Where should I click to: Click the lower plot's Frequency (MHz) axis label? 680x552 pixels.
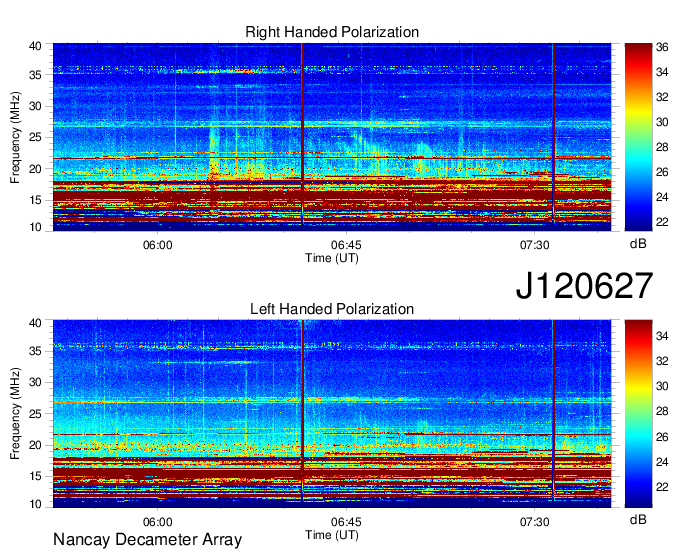coord(15,414)
